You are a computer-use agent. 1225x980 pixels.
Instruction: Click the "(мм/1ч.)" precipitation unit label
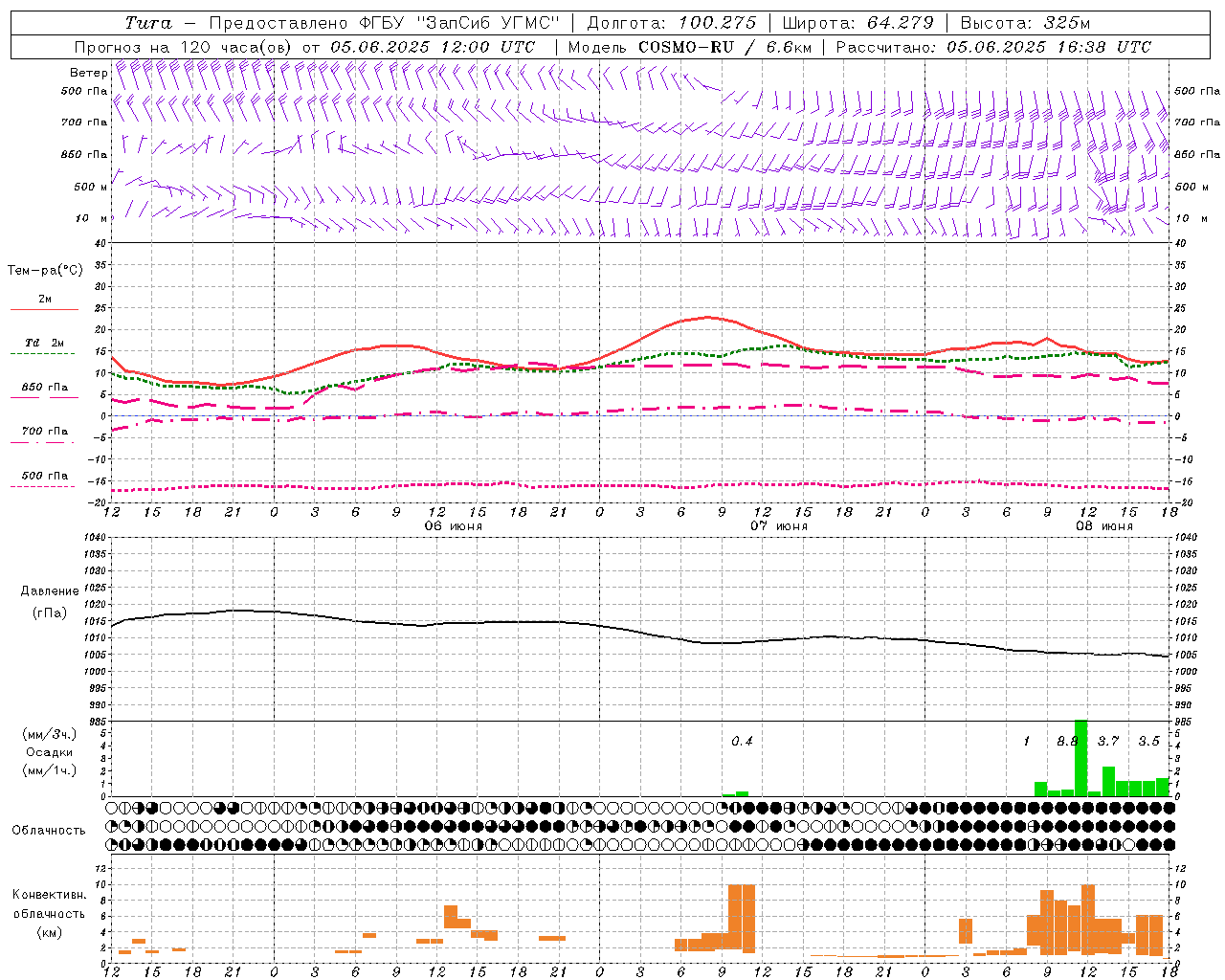pyautogui.click(x=50, y=770)
